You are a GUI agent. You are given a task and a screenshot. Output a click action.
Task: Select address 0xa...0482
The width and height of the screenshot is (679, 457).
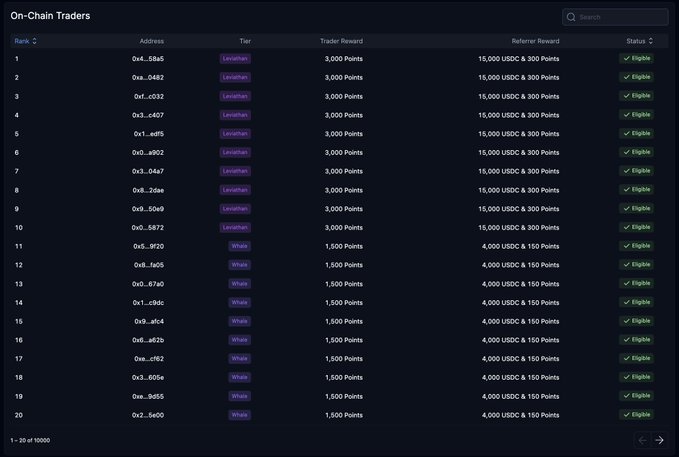[x=148, y=78]
